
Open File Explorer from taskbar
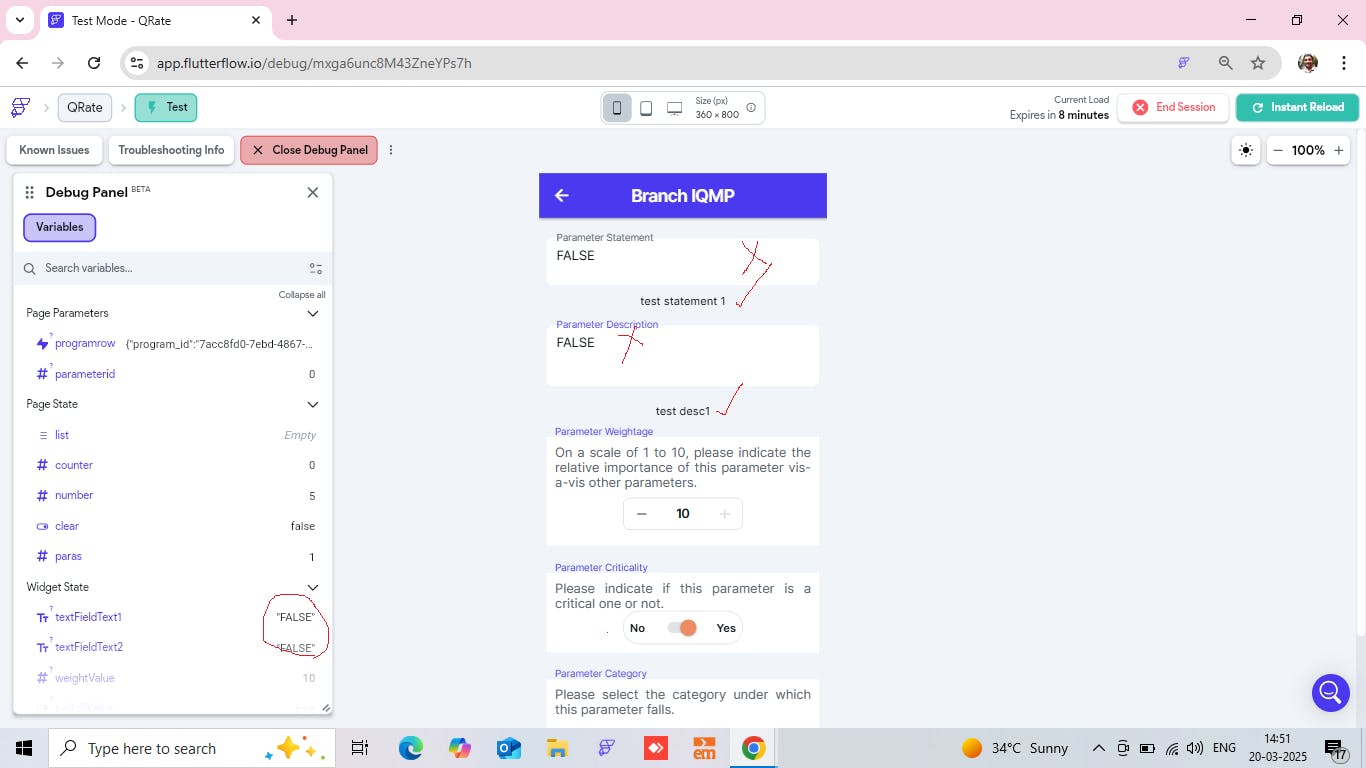[558, 748]
